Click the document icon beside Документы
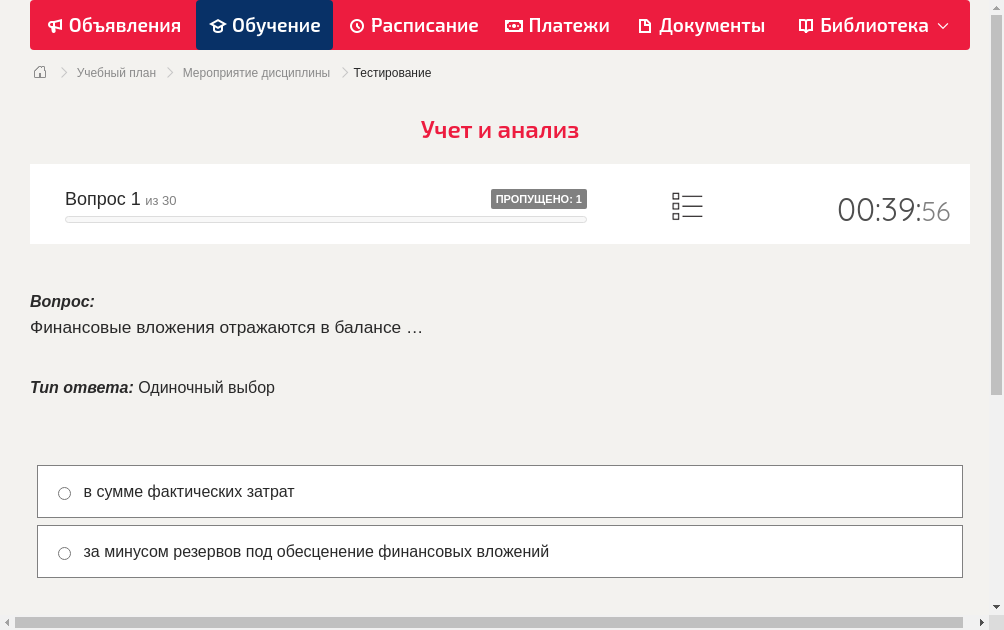Screen dimensions: 1004x630 click(646, 25)
